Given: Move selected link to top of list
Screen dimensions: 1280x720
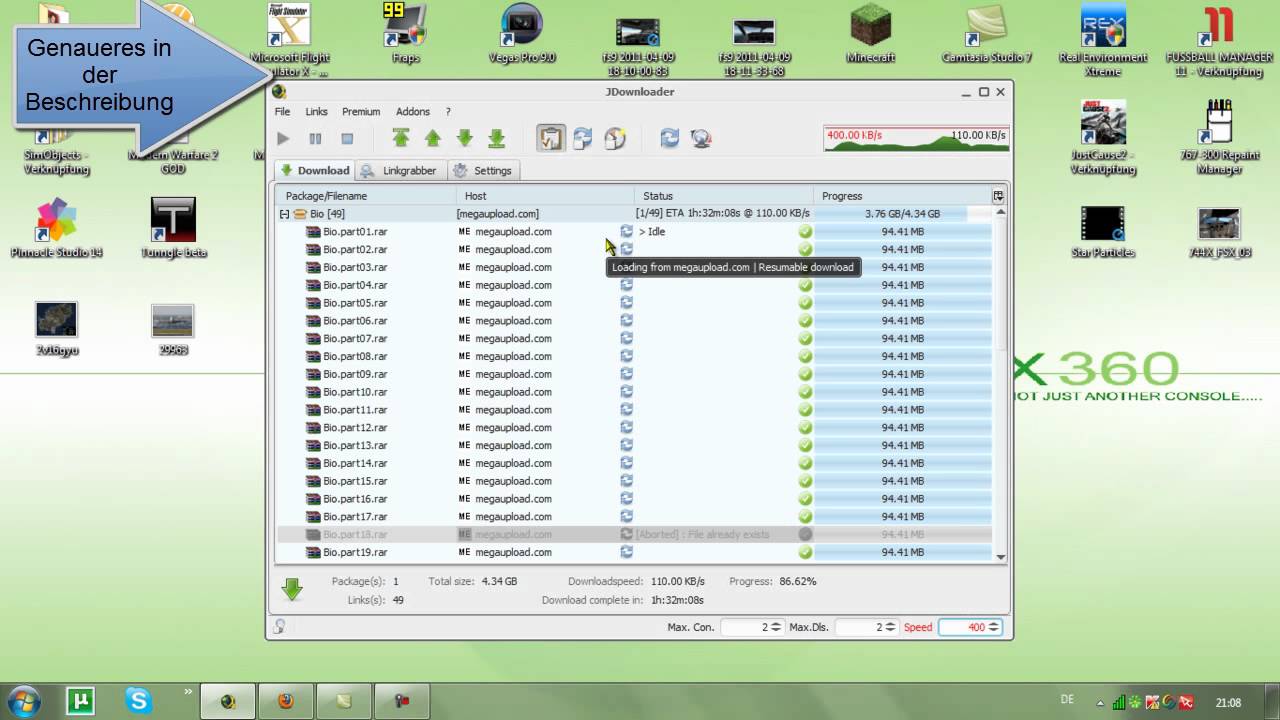Looking at the screenshot, I should click(x=401, y=138).
